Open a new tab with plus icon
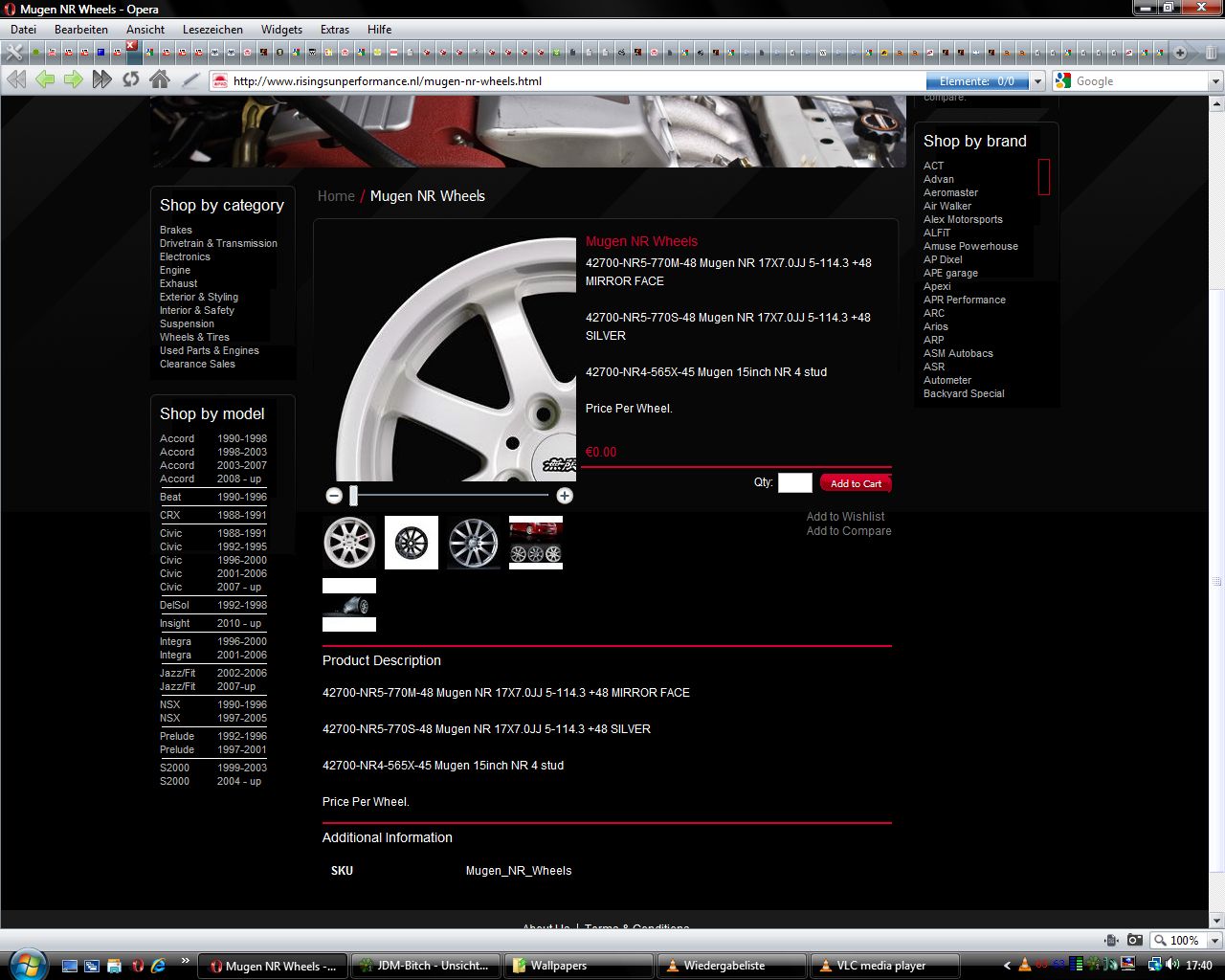 (1180, 53)
